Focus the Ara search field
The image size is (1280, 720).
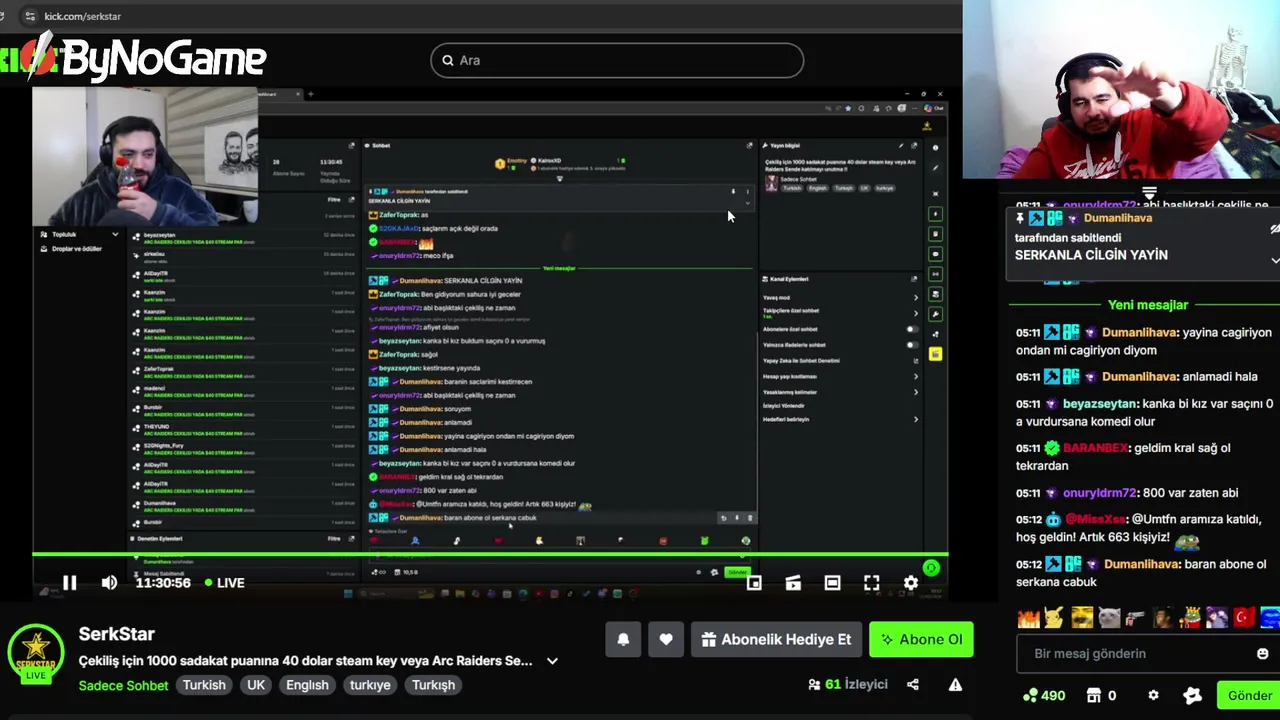pyautogui.click(x=617, y=60)
